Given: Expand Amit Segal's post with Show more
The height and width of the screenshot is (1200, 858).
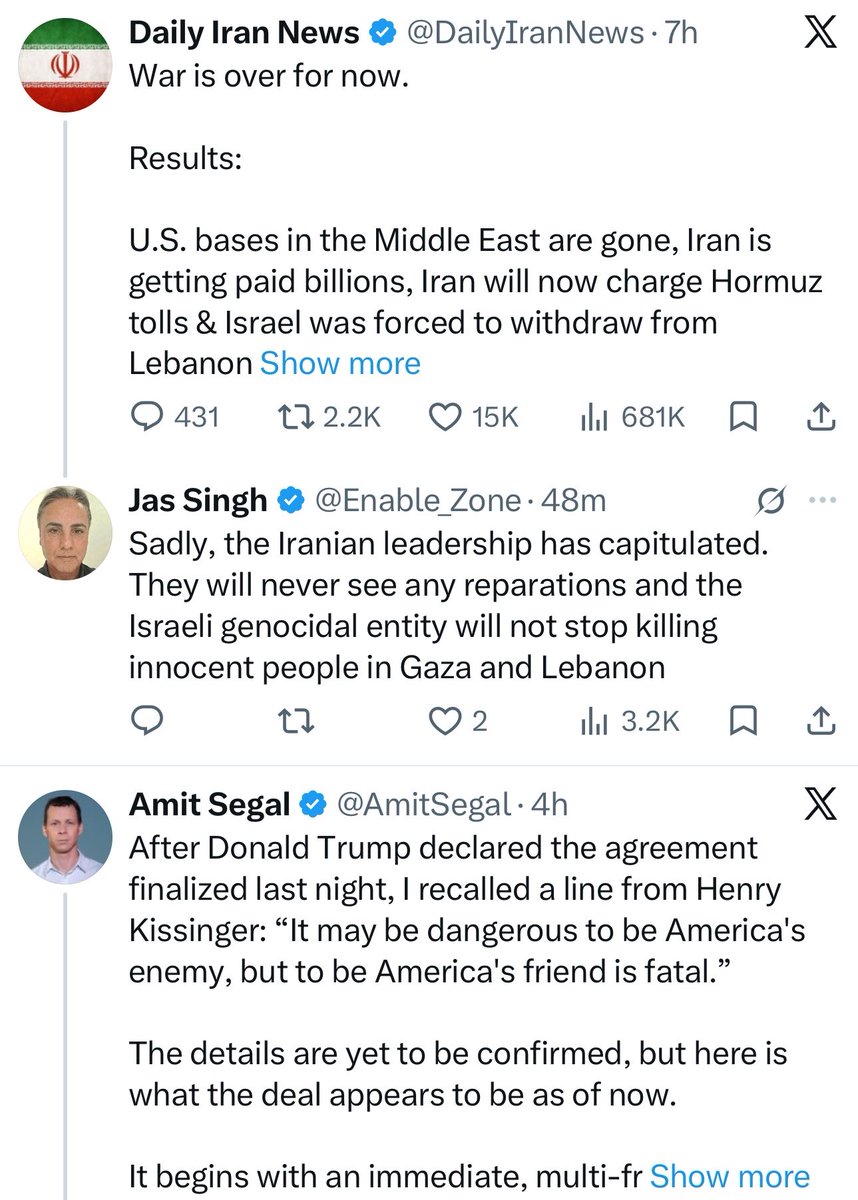Looking at the screenshot, I should (x=730, y=1176).
